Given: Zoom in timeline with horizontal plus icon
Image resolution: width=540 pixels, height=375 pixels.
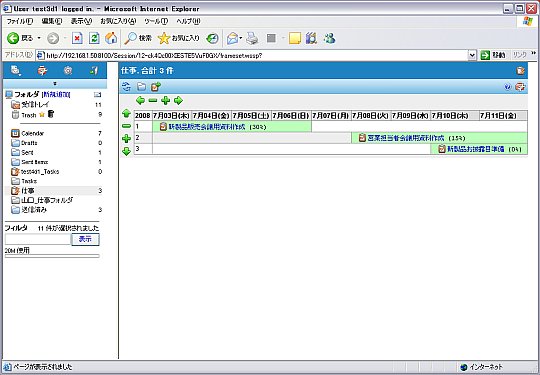Looking at the screenshot, I should click(x=166, y=101).
